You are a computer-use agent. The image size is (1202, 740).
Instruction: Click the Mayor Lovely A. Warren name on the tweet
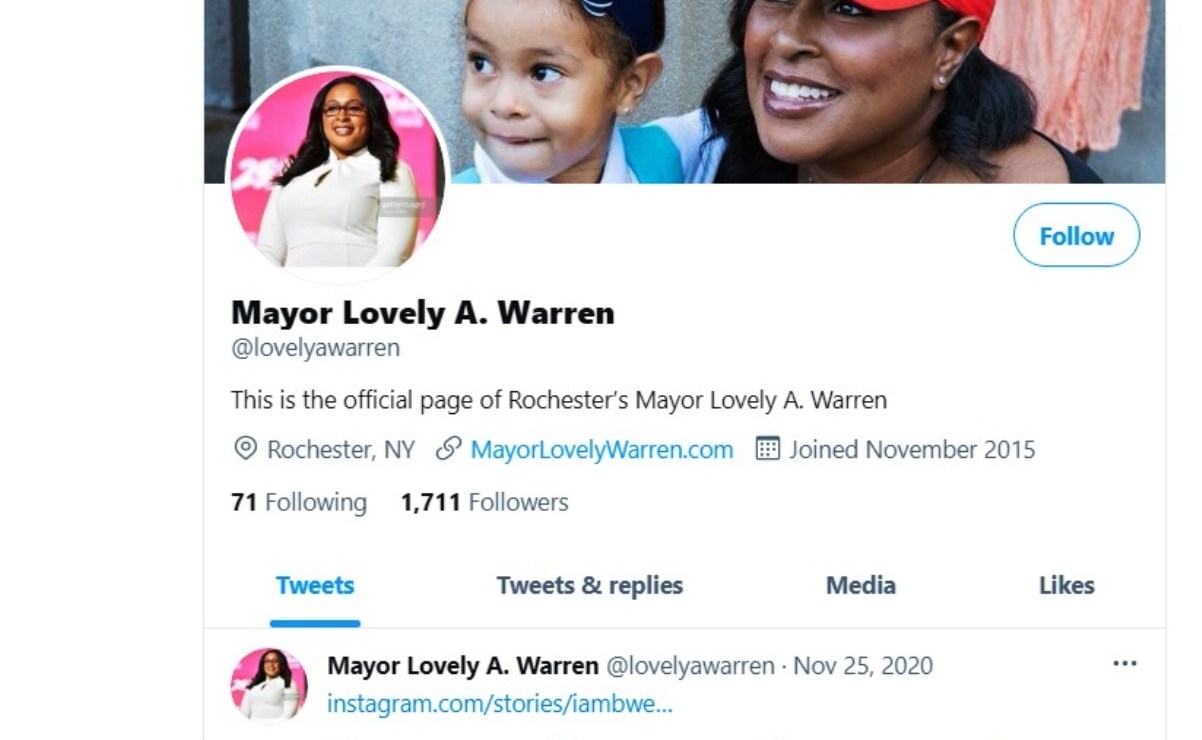463,666
